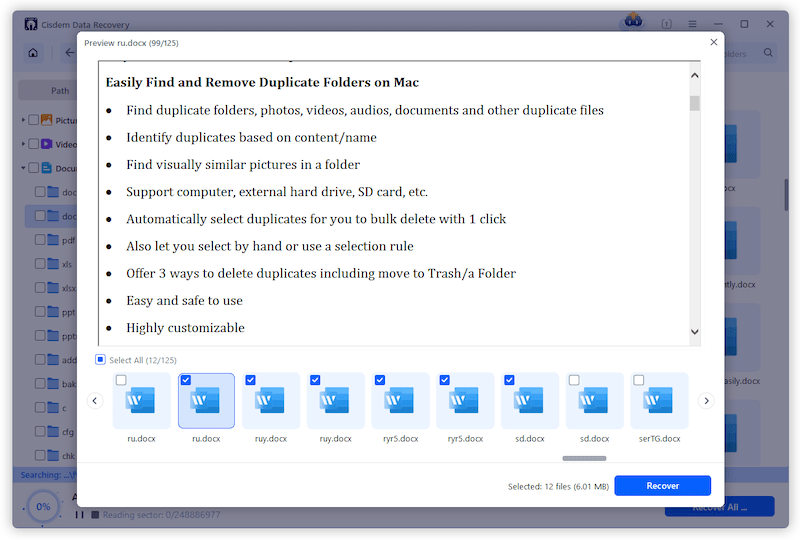Click the Documents category icon
This screenshot has height=540, width=800.
[x=46, y=168]
